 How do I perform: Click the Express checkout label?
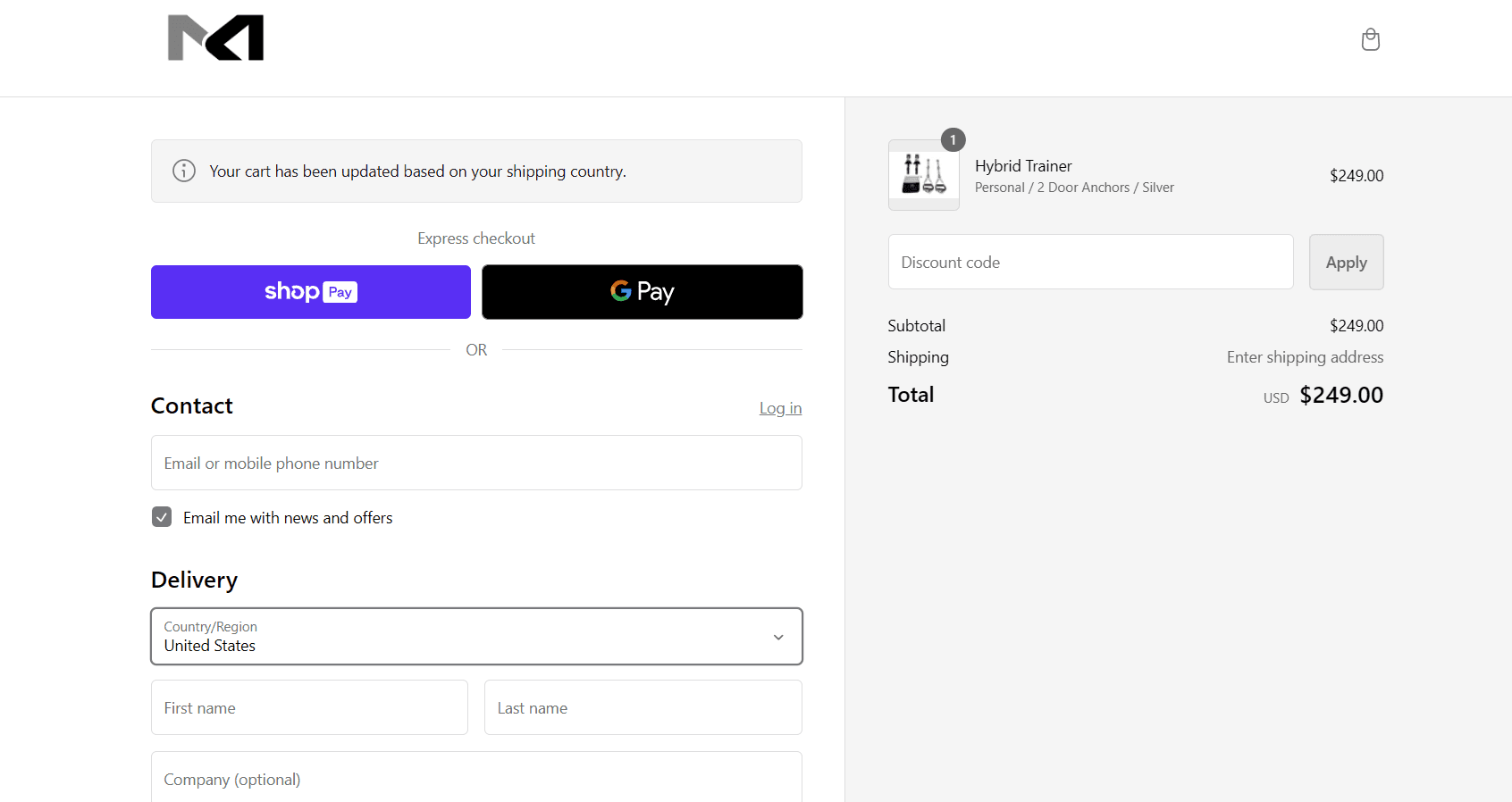[476, 238]
